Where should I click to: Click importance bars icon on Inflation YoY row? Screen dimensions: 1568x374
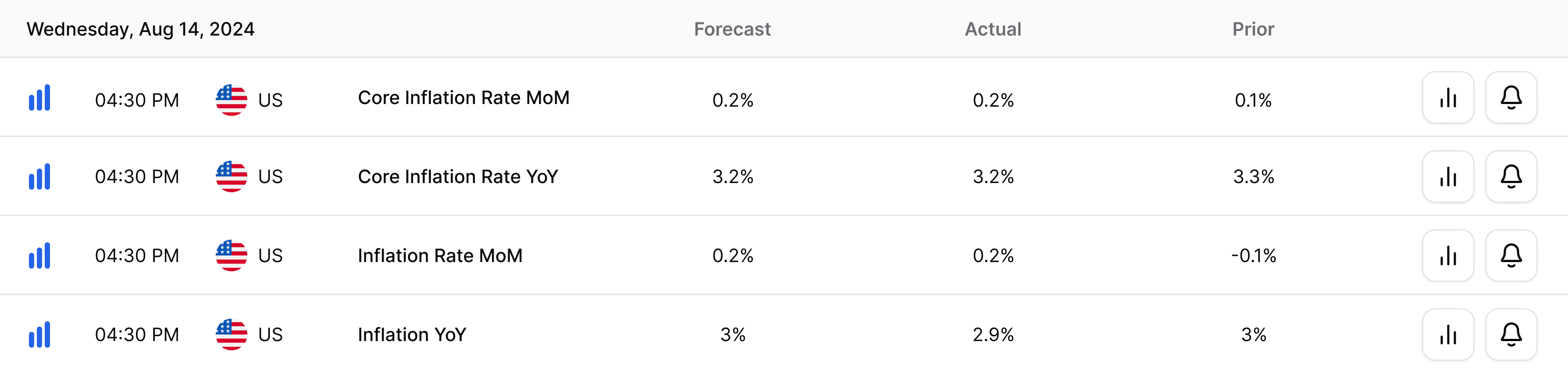pyautogui.click(x=39, y=335)
